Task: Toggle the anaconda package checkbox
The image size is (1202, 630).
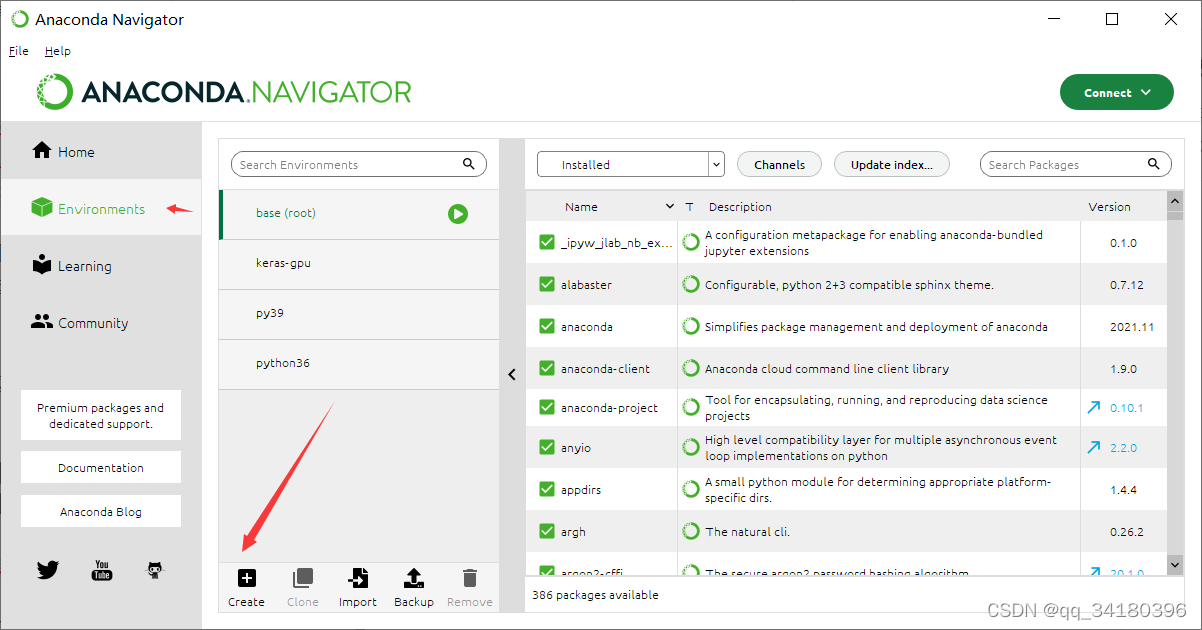Action: click(547, 326)
